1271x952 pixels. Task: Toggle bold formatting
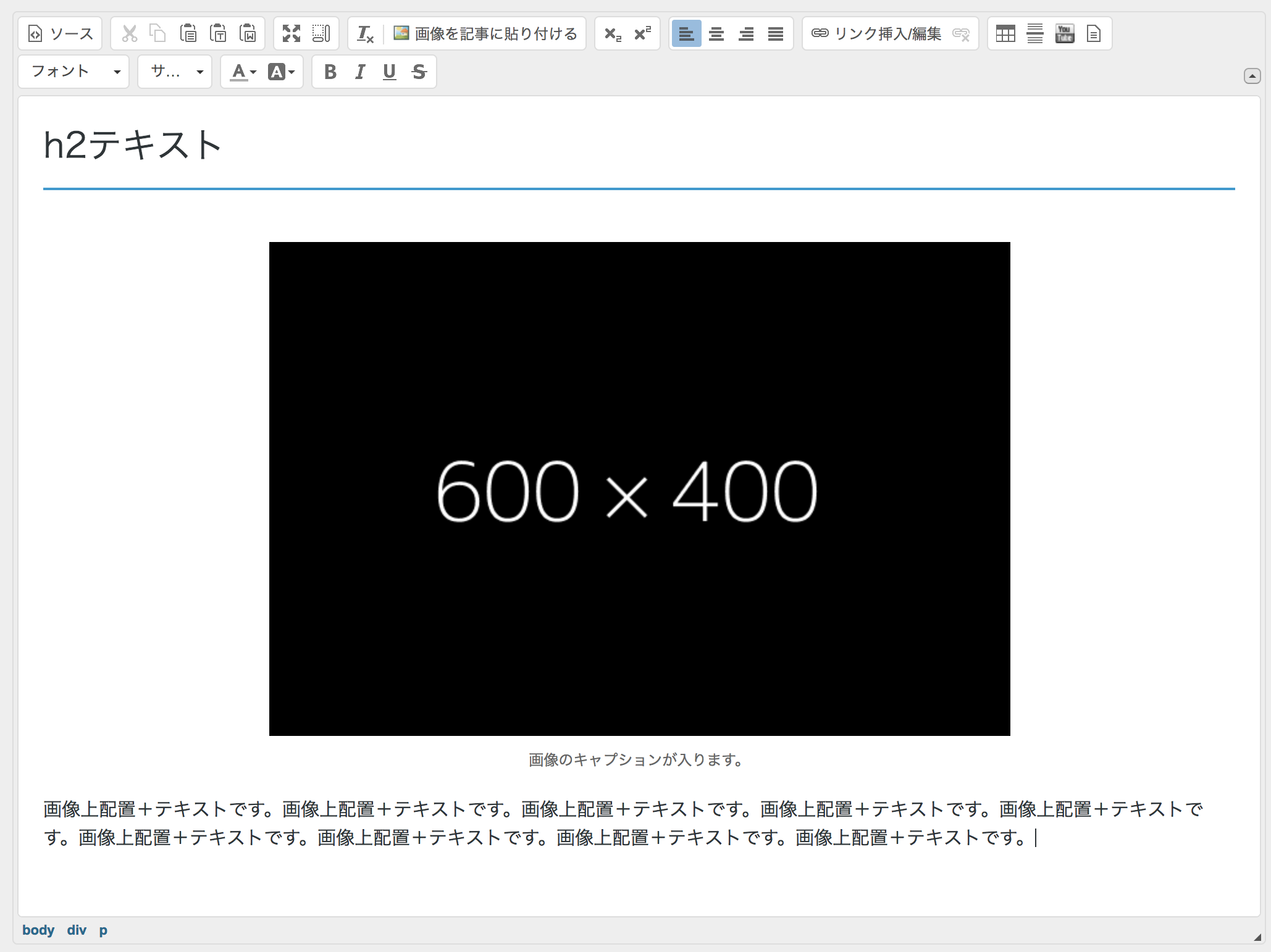coord(330,72)
